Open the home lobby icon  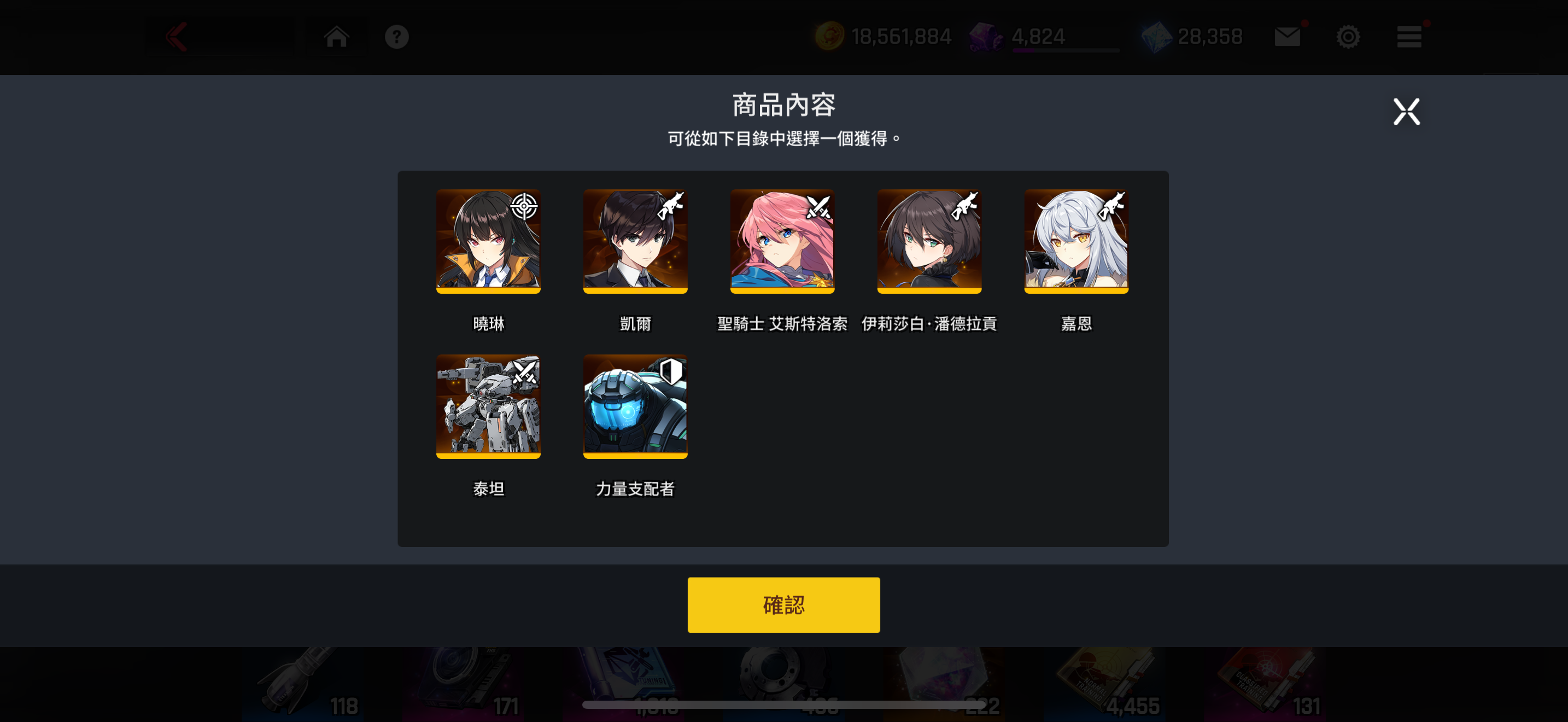(336, 37)
